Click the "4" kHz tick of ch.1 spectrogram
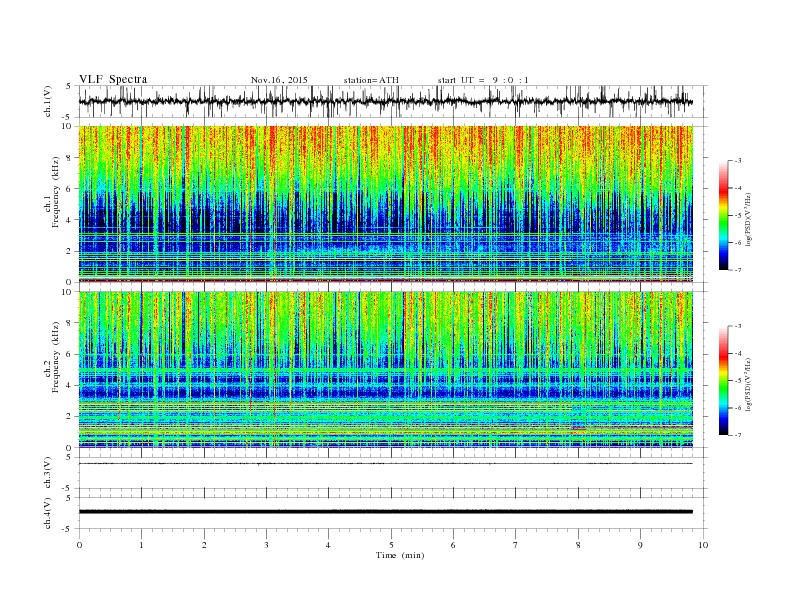The width and height of the screenshot is (792, 612). (70, 220)
